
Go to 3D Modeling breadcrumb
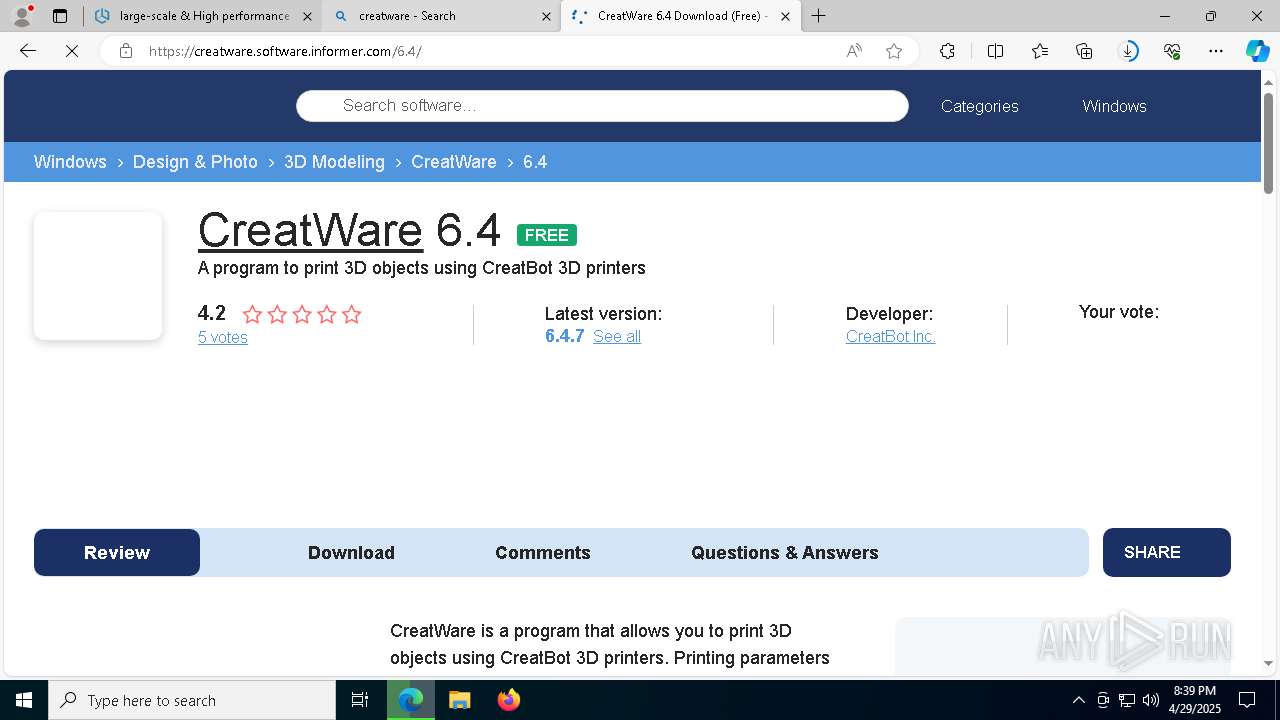pyautogui.click(x=334, y=162)
